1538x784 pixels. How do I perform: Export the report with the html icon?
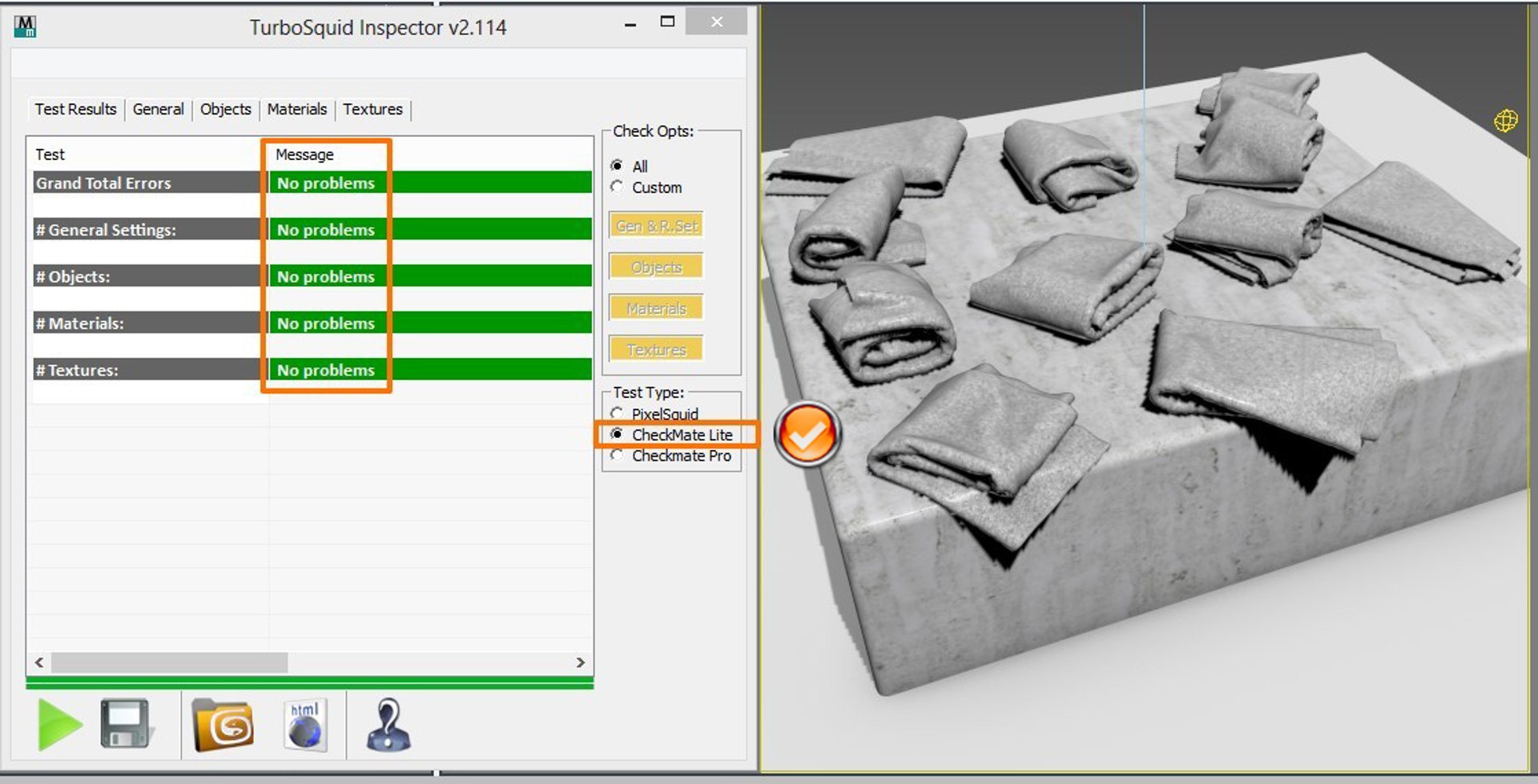[305, 726]
